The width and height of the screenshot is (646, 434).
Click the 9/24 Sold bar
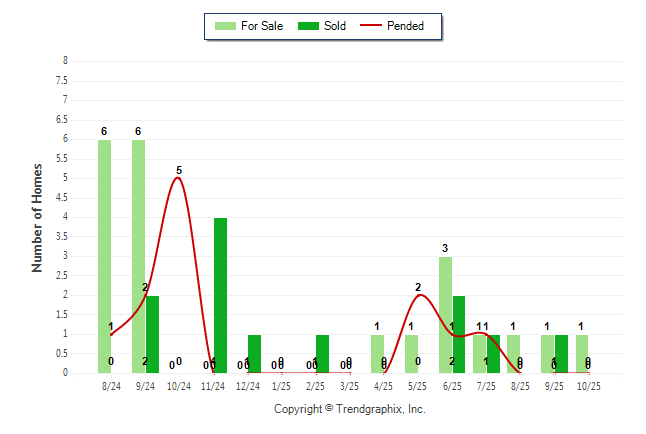coord(152,334)
